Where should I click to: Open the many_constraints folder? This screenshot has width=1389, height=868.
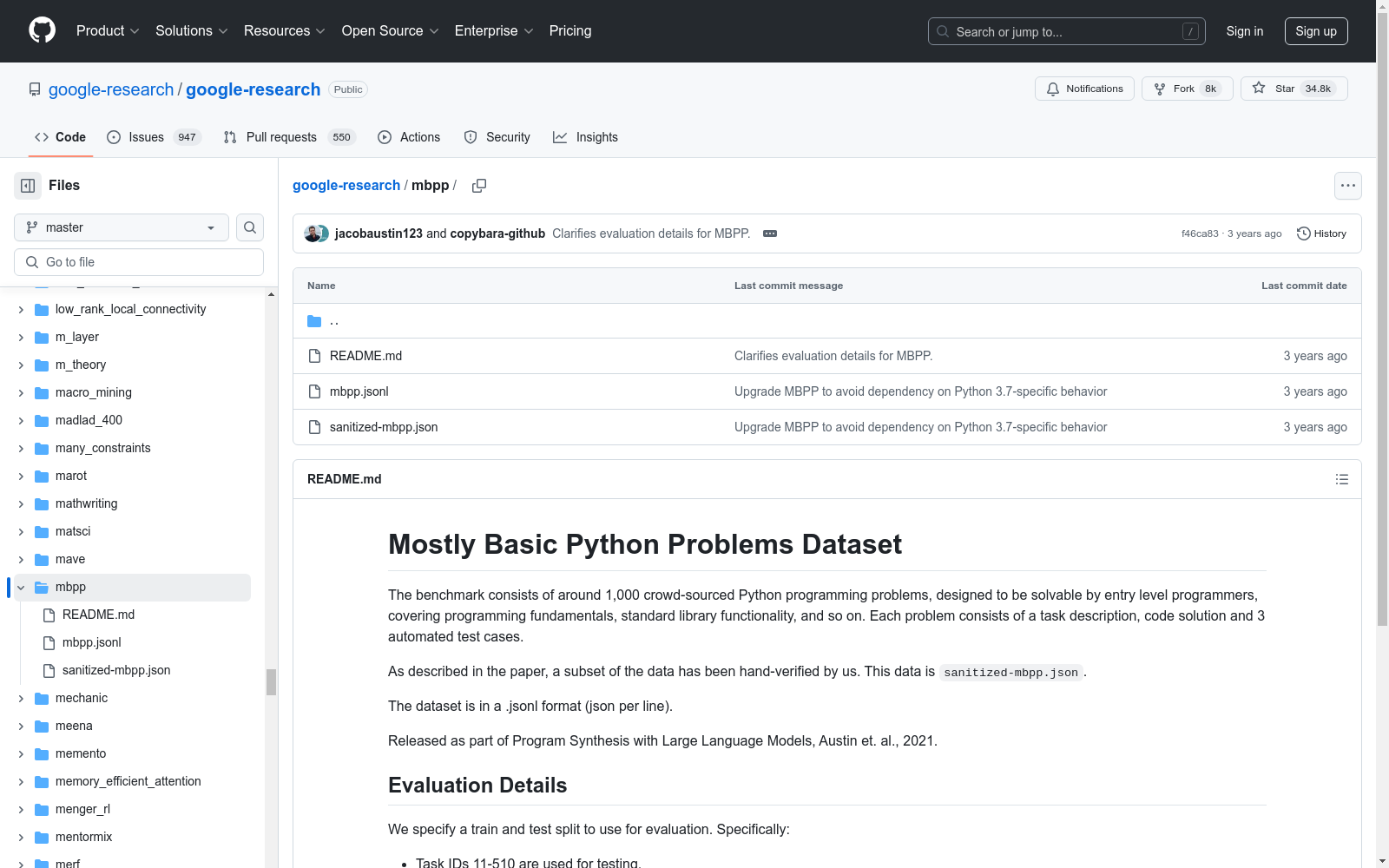[103, 448]
